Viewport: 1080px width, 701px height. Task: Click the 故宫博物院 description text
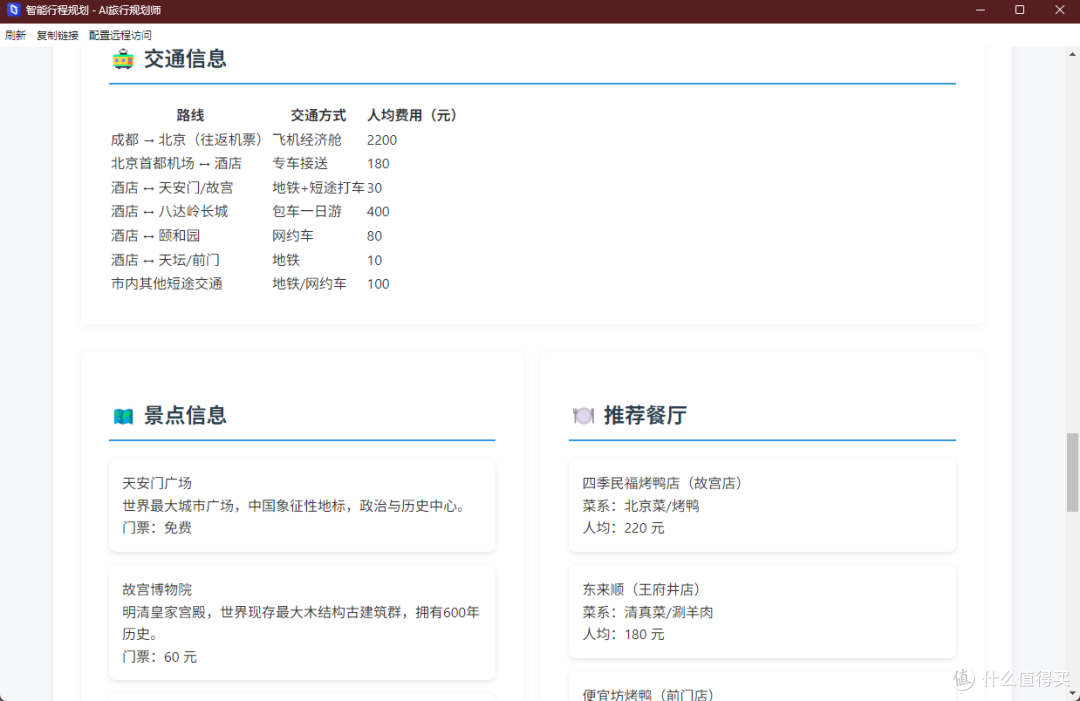click(x=301, y=623)
